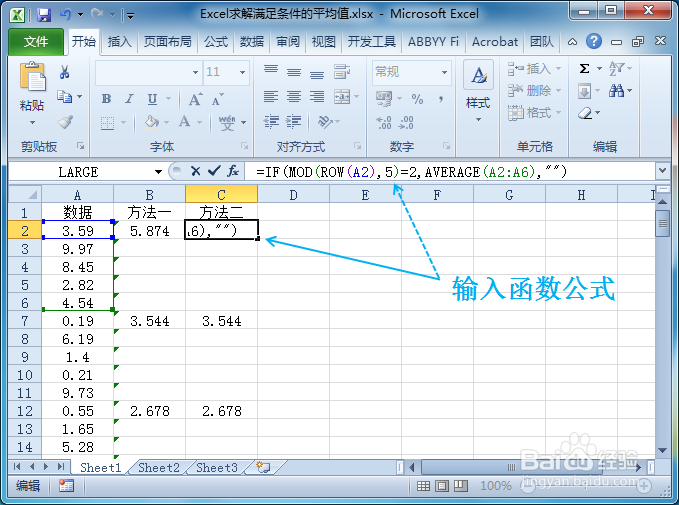This screenshot has height=505, width=679.
Task: Click inside the formula bar text
Action: coord(411,172)
